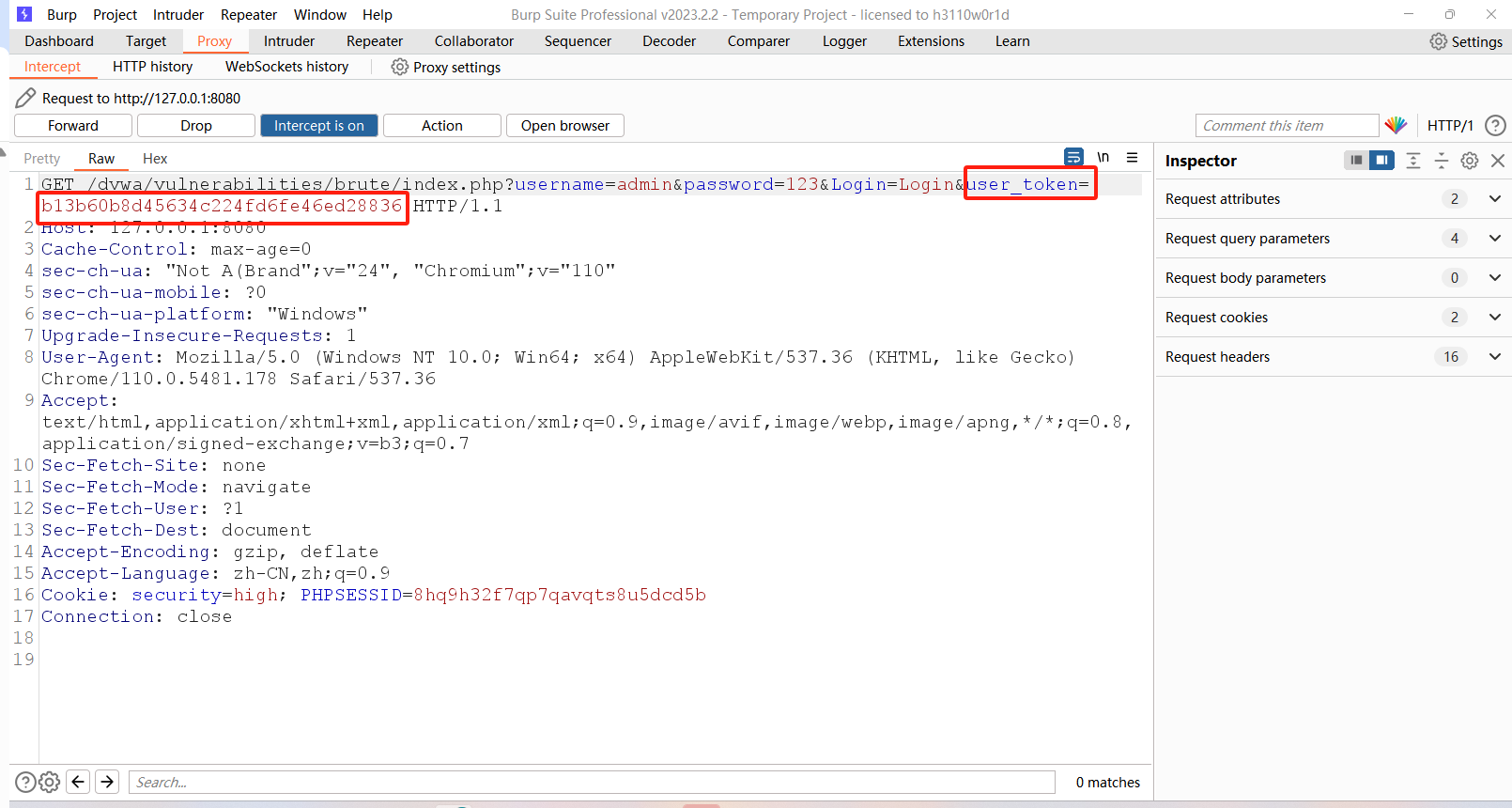
Task: Switch to the Sequencer tab
Action: [578, 41]
